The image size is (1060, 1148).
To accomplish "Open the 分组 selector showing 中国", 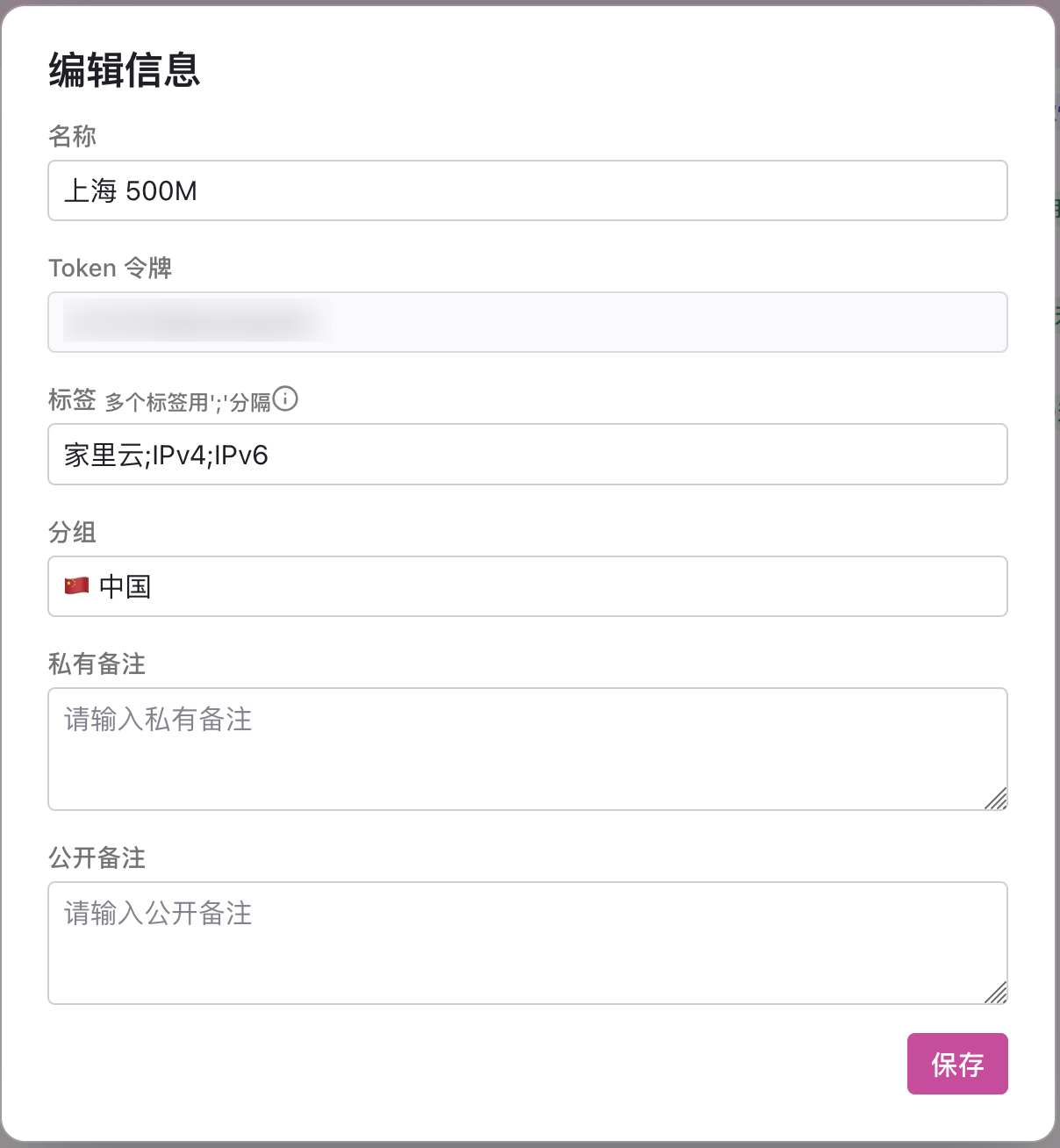I will pyautogui.click(x=526, y=586).
